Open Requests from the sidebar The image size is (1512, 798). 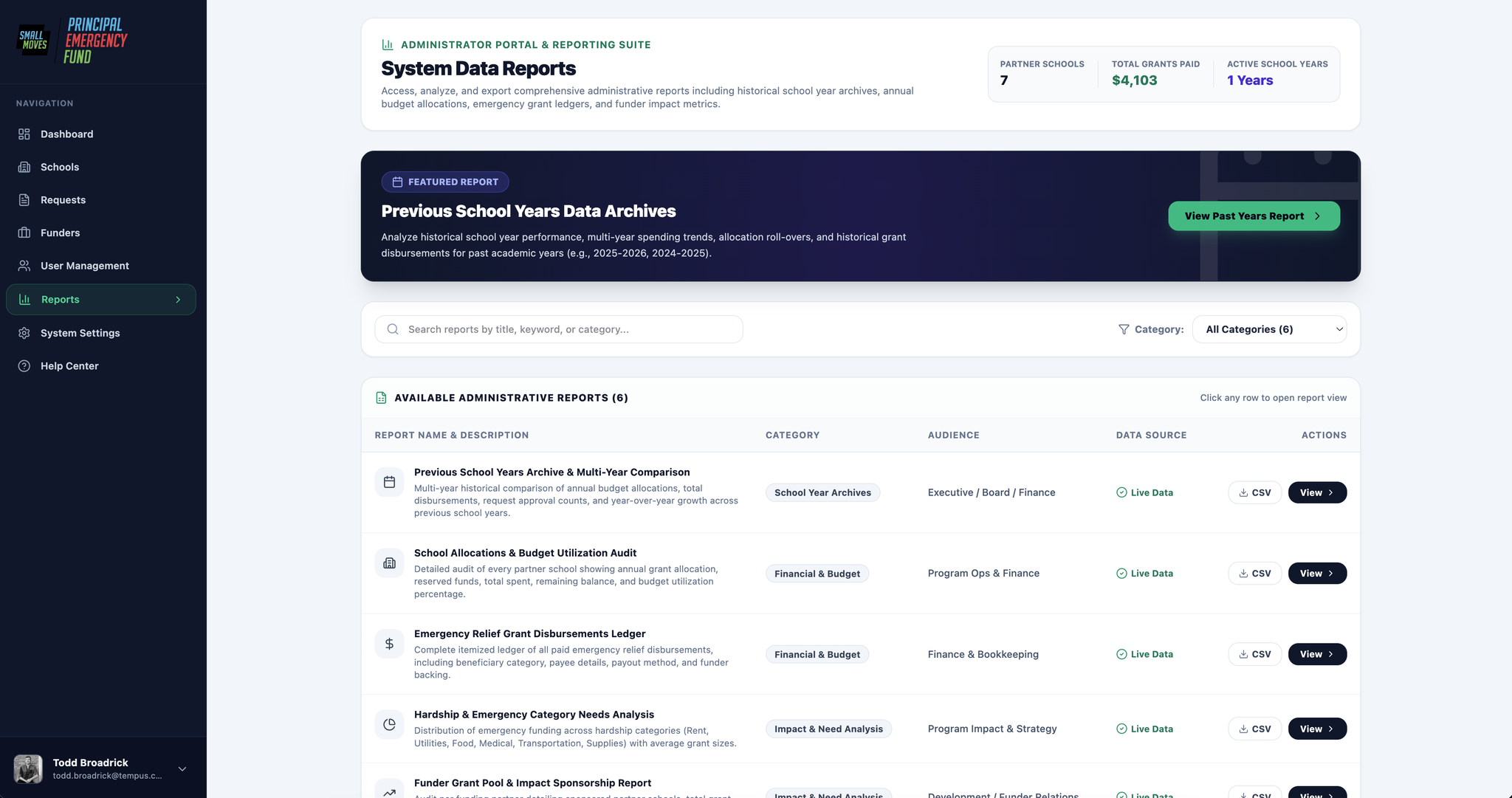[101, 200]
